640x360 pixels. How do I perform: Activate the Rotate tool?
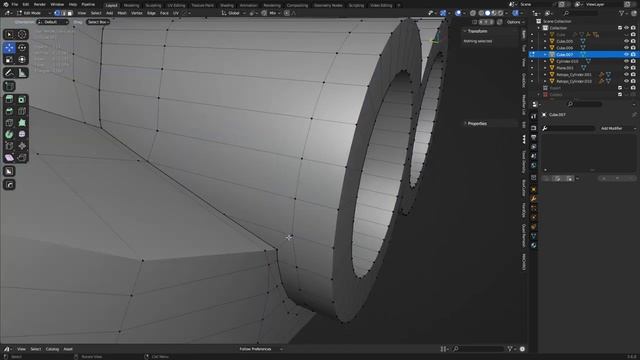point(22,48)
